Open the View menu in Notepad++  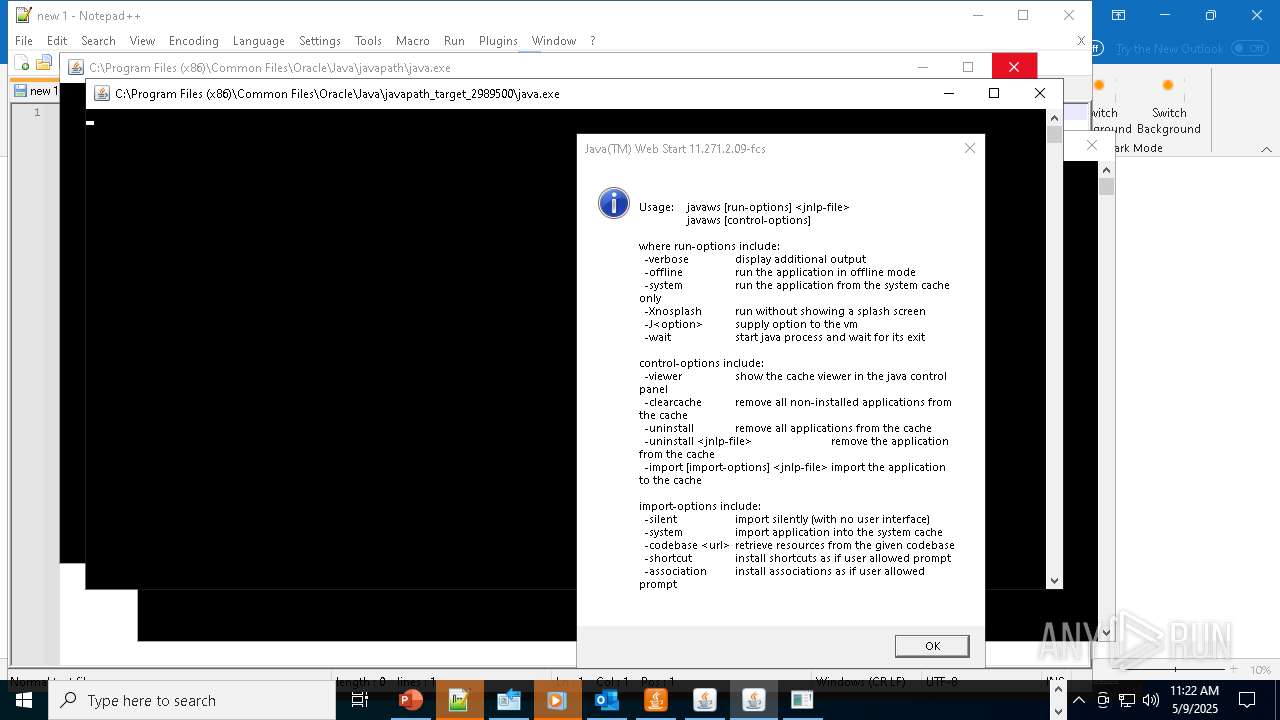tap(142, 41)
